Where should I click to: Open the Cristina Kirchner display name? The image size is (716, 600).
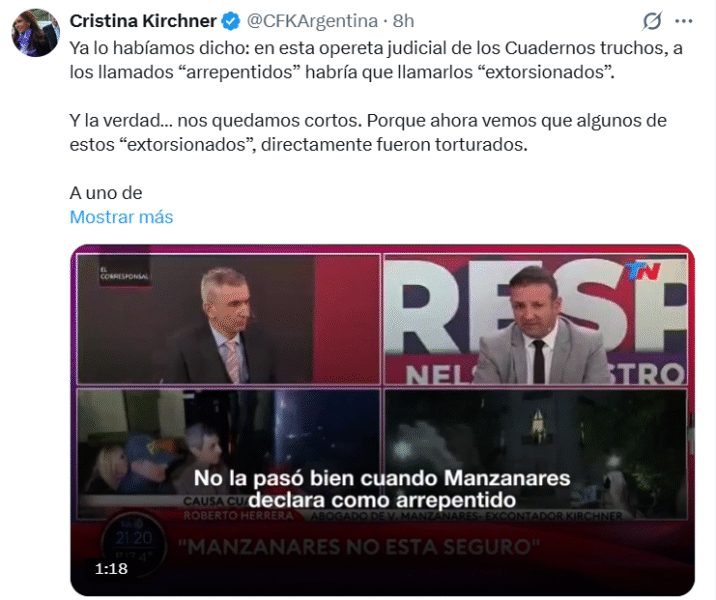143,21
